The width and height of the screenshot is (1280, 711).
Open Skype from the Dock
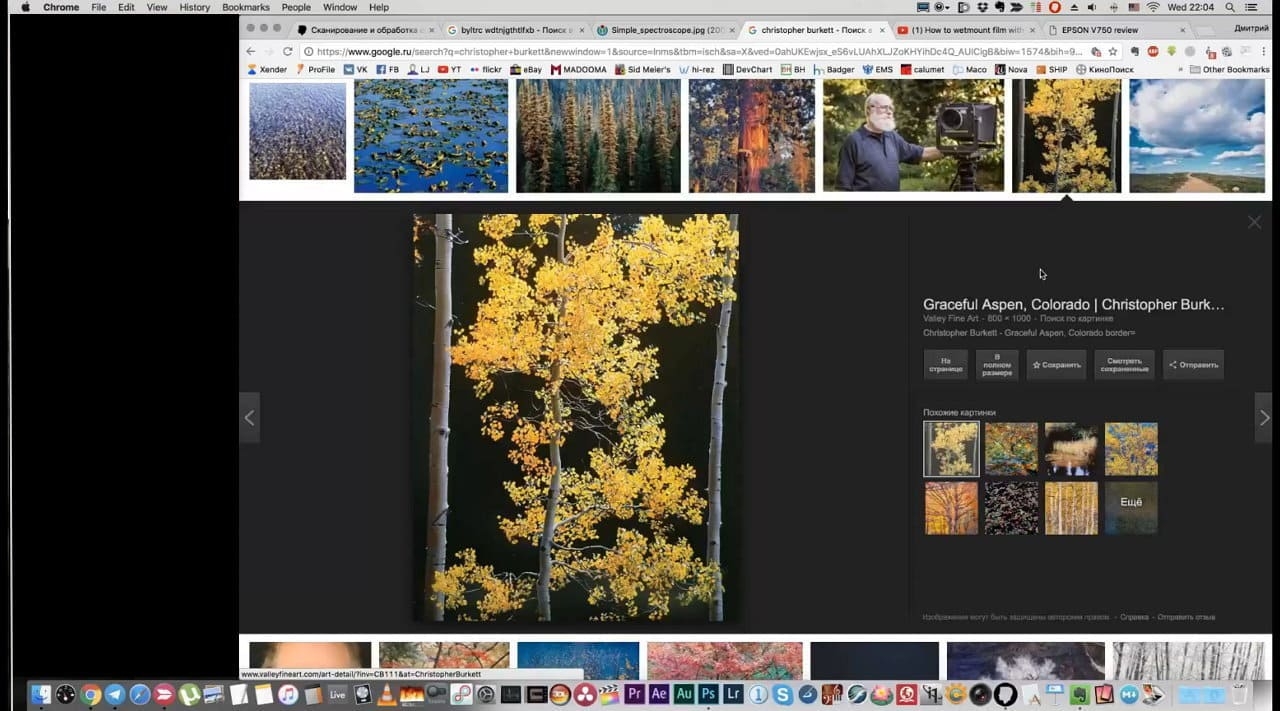pyautogui.click(x=783, y=693)
